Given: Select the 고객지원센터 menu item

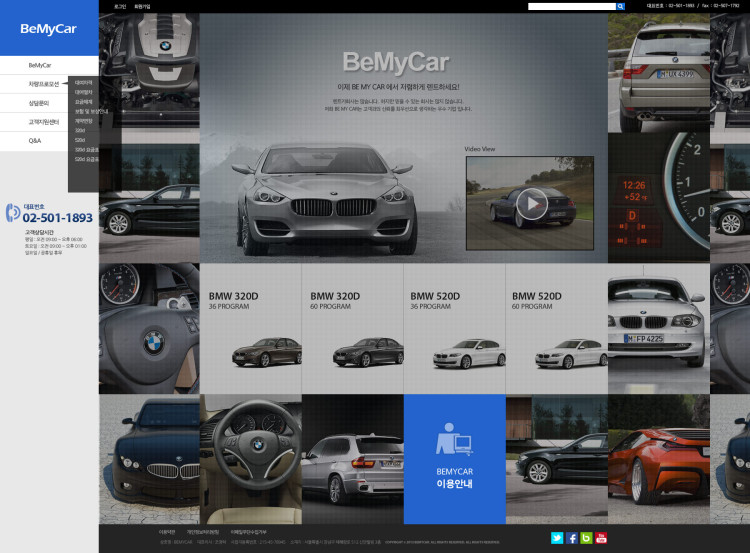Looking at the screenshot, I should pos(42,122).
